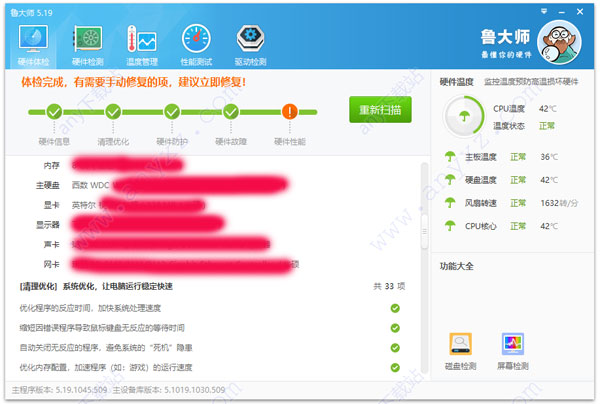Click the green check step above 清理优化
Image resolution: width=600 pixels, height=404 pixels.
112,112
